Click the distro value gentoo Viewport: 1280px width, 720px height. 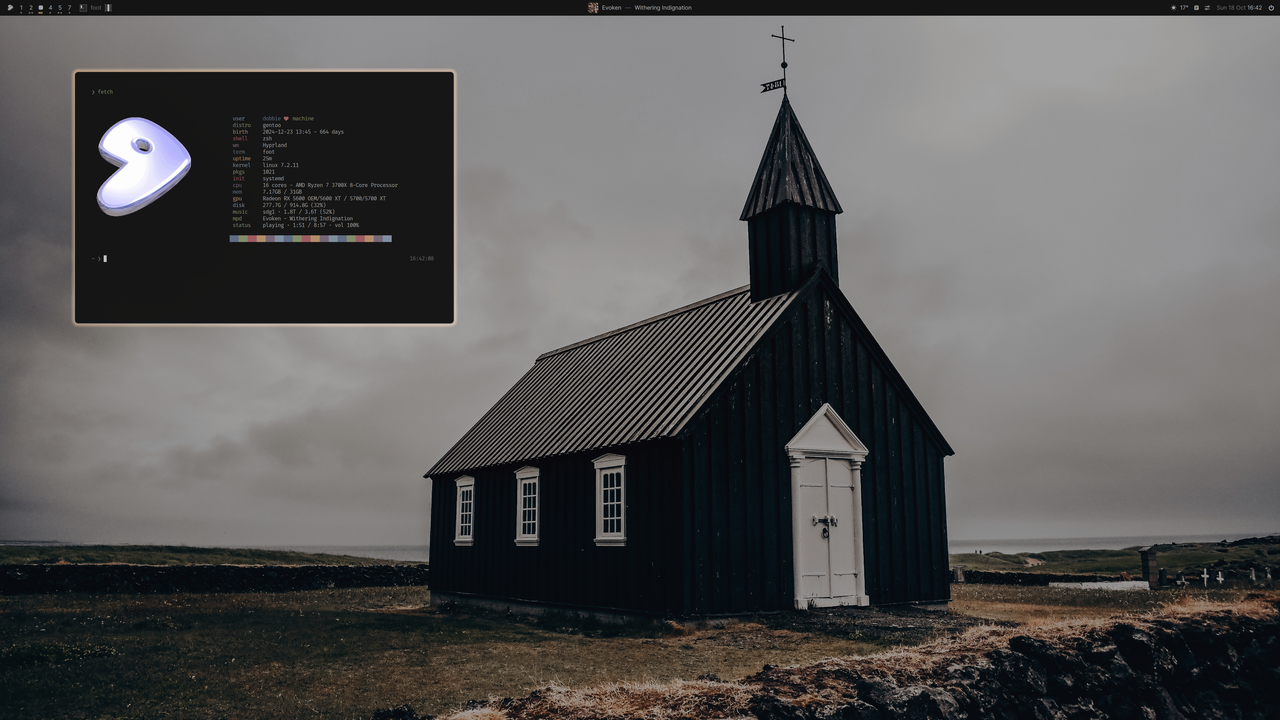272,125
